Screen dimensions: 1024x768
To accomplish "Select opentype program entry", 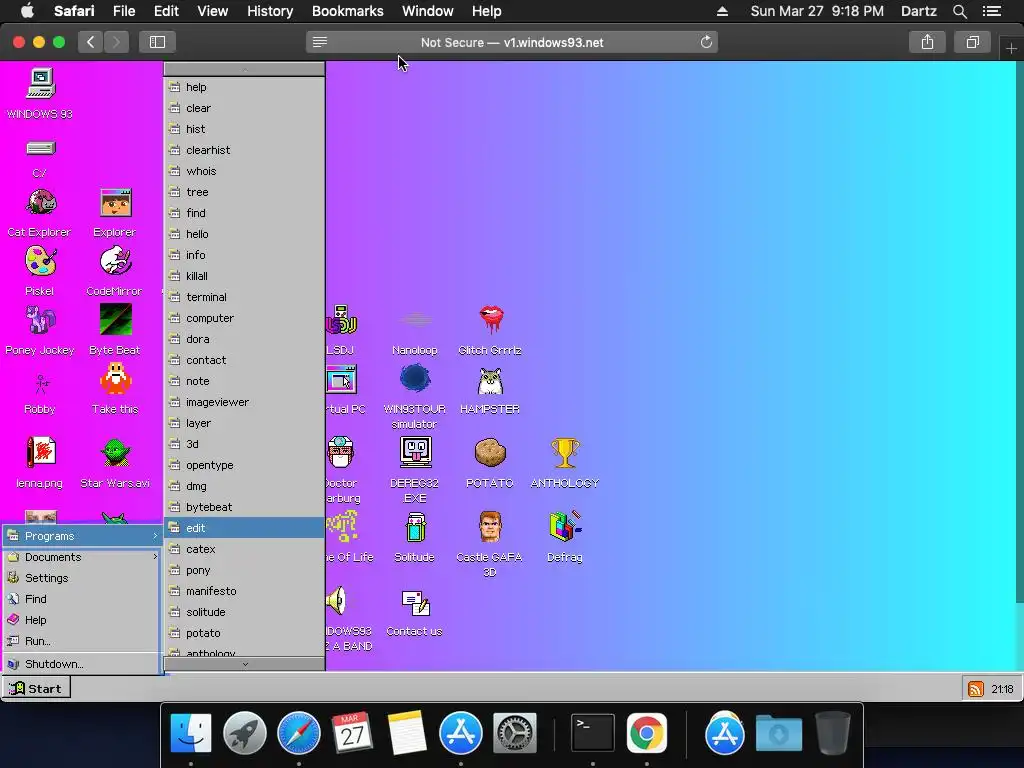I will point(244,465).
